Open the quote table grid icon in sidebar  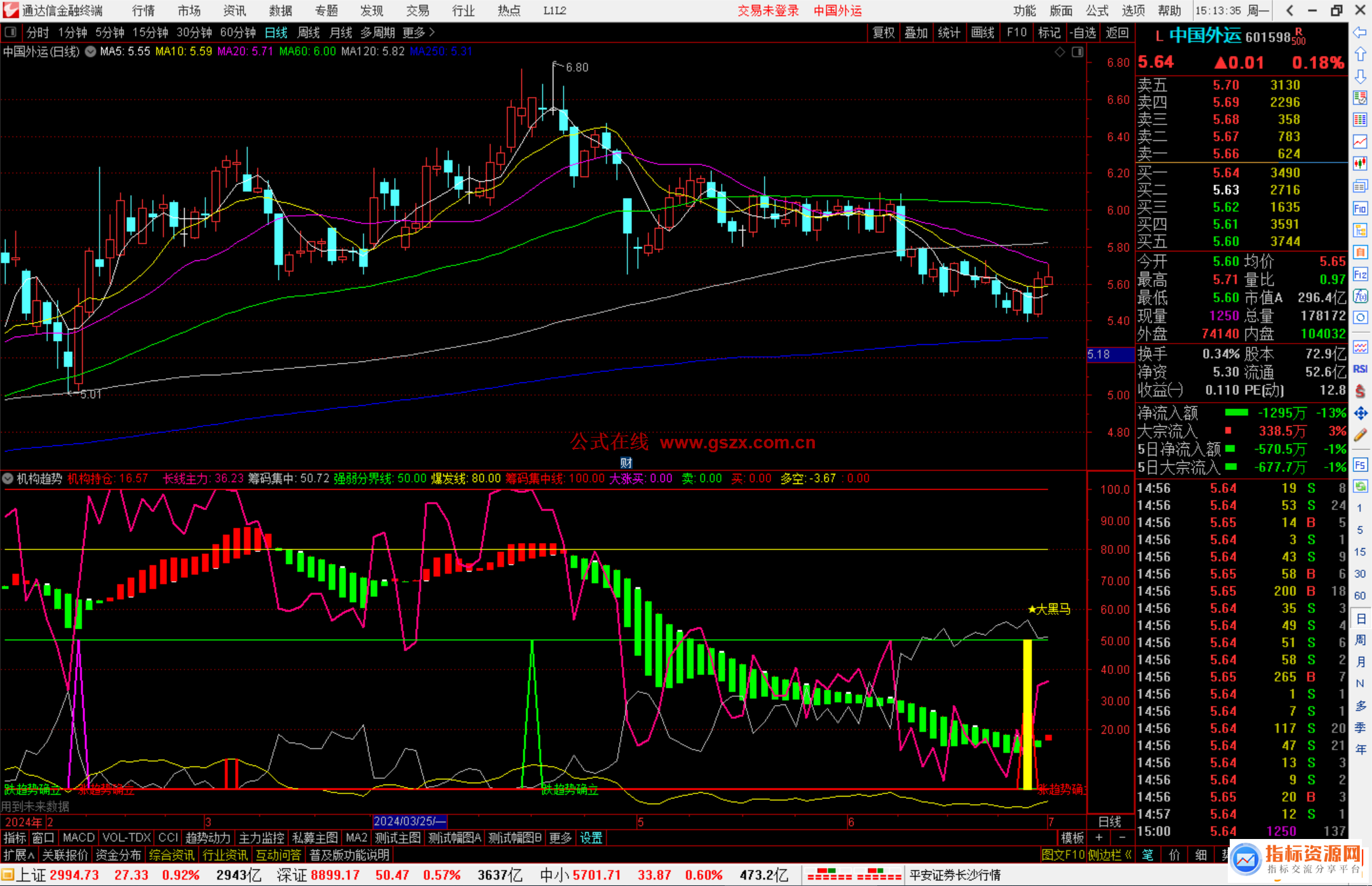tap(1360, 120)
